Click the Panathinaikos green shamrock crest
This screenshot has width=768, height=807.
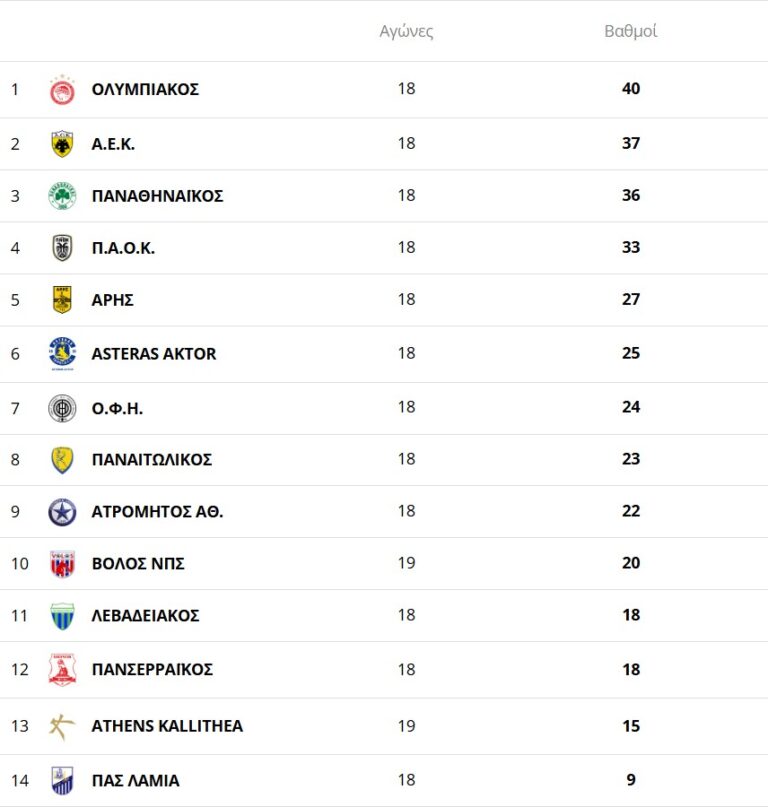[62, 196]
